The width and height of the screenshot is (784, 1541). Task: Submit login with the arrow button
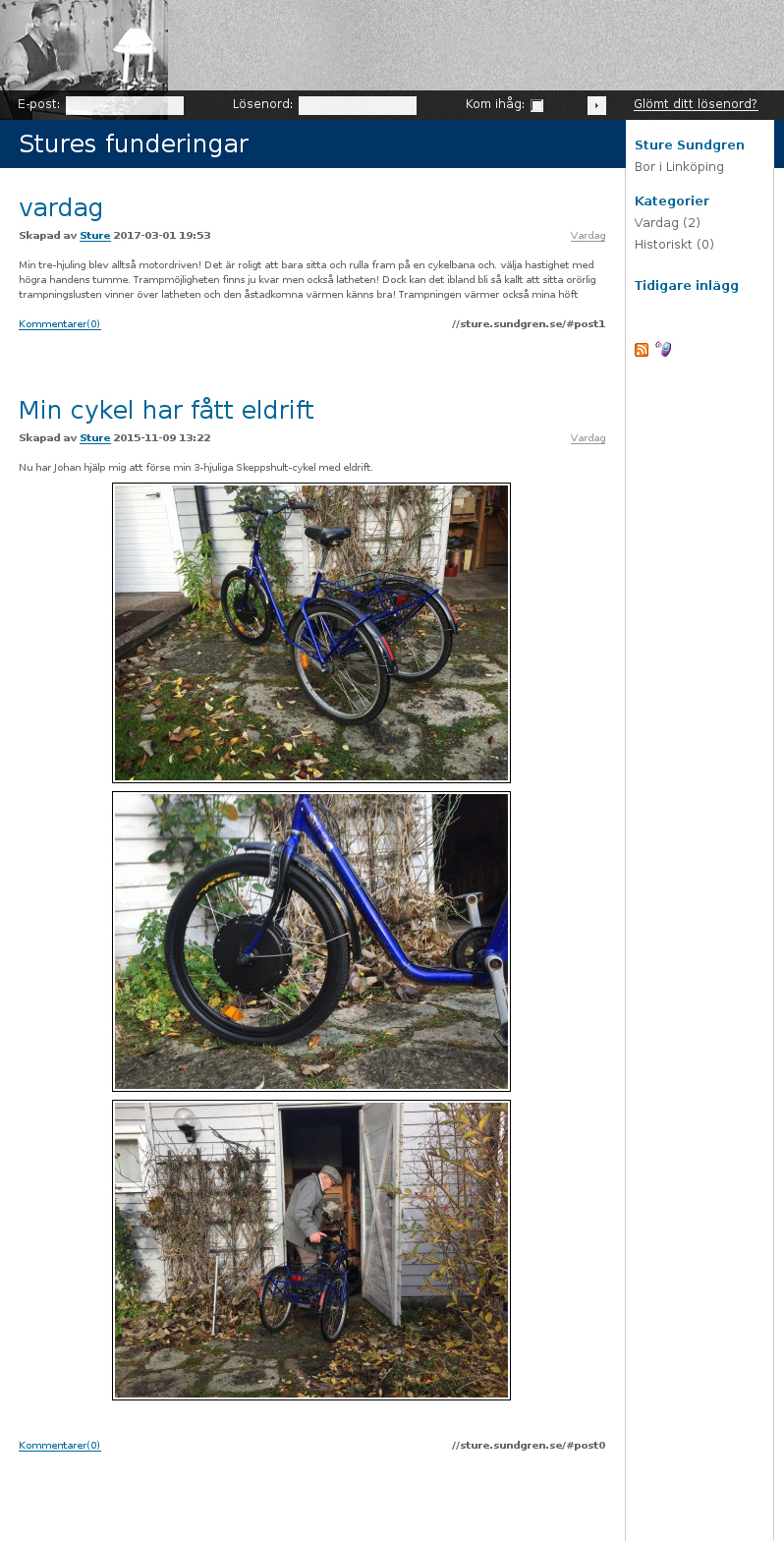point(596,106)
